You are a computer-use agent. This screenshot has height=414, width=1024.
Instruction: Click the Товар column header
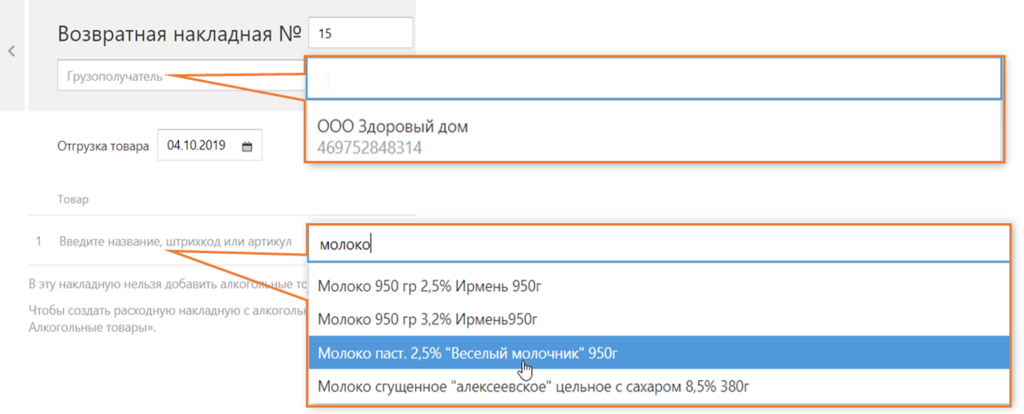73,200
